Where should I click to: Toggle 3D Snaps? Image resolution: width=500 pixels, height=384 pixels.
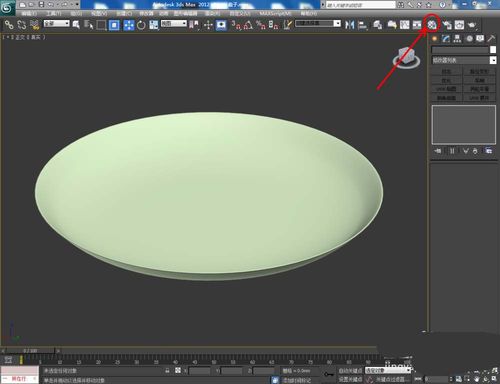(x=236, y=25)
